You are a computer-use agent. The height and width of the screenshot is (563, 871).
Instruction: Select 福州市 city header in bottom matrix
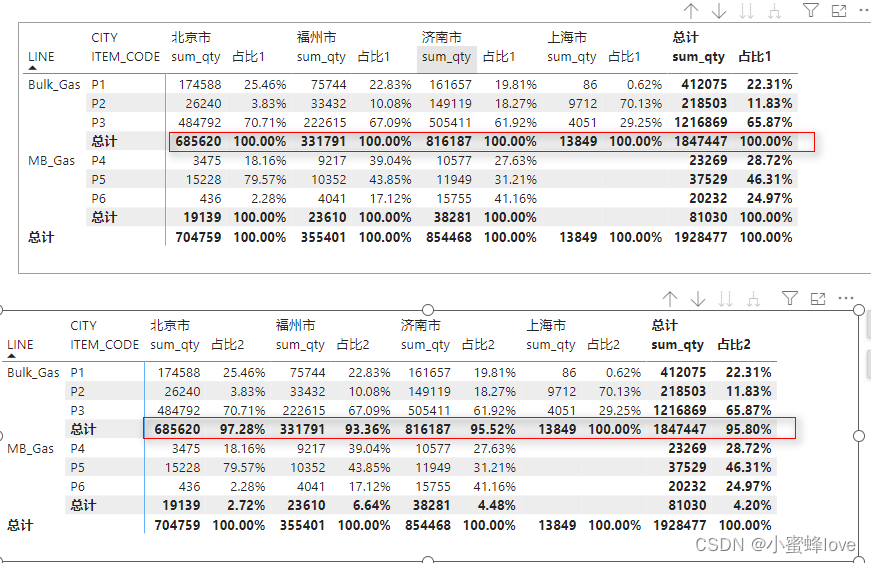click(x=296, y=325)
